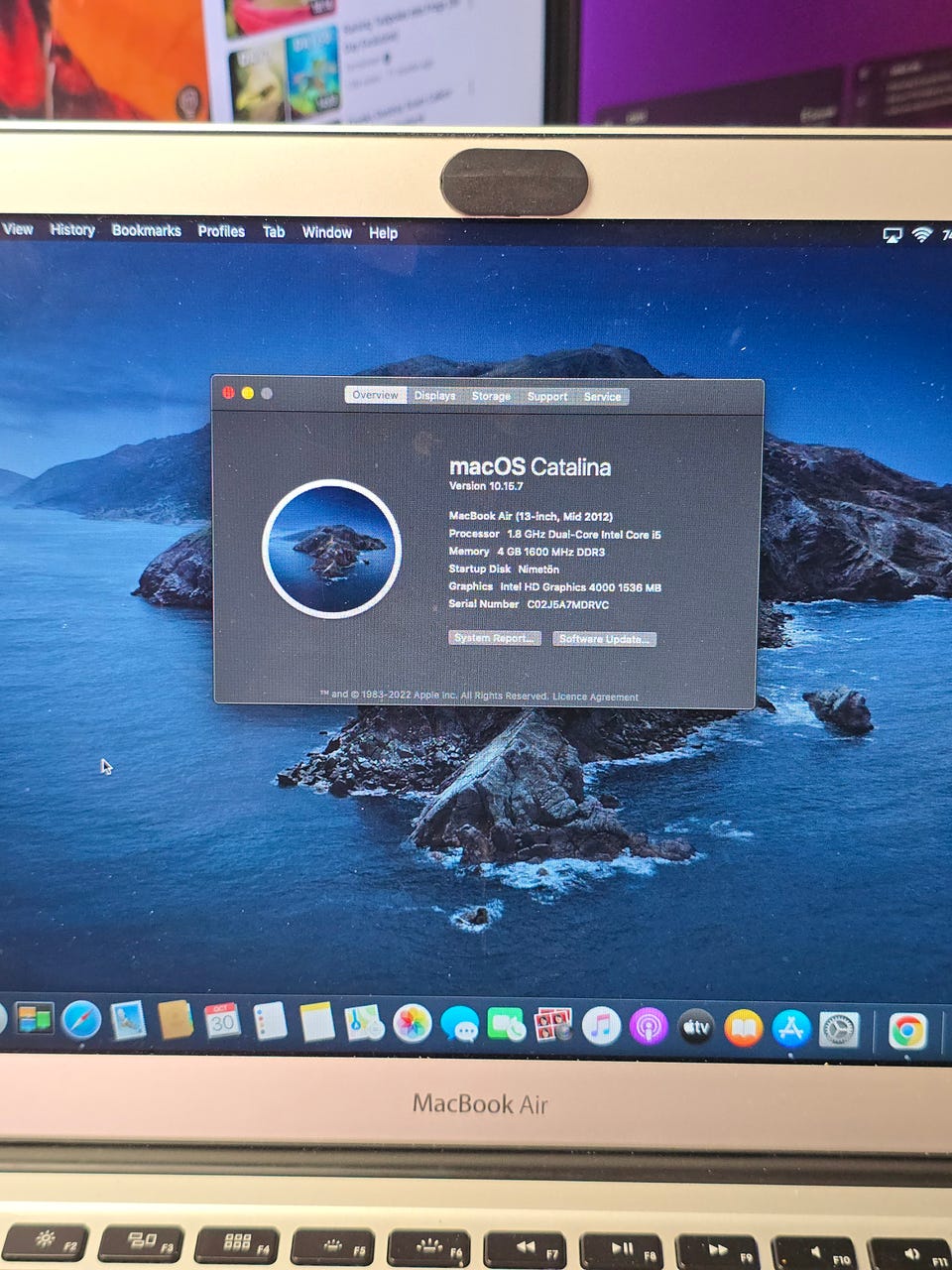Open the Licence Agreement link

click(595, 697)
